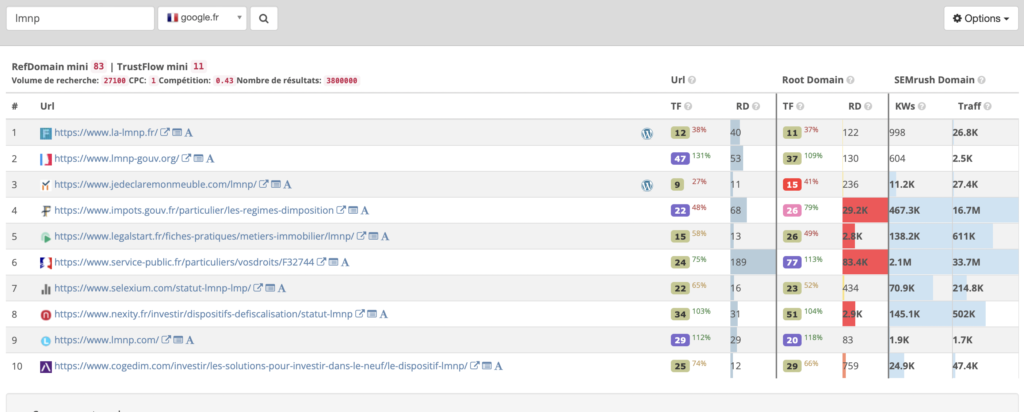Image resolution: width=1024 pixels, height=412 pixels.
Task: Open the service-public.fr F32744 link
Action: (x=184, y=262)
